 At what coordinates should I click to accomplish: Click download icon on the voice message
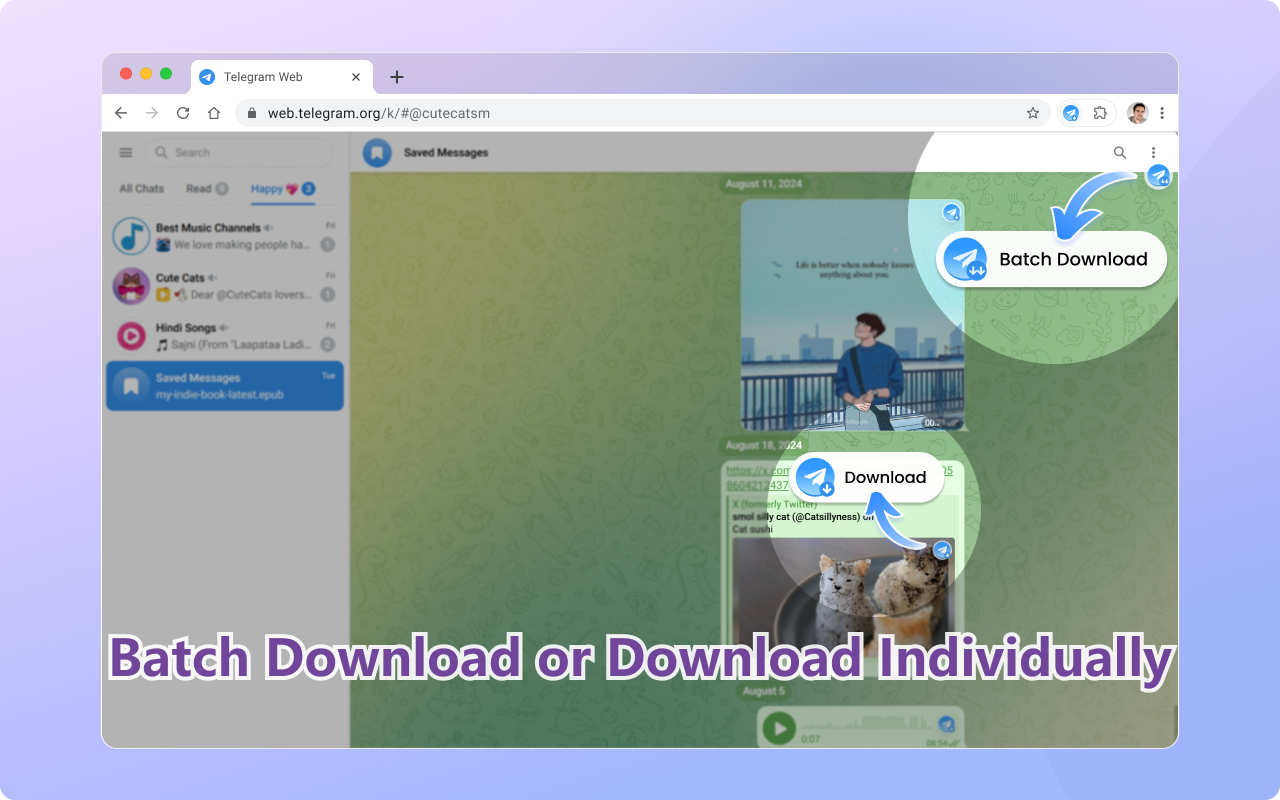pyautogui.click(x=946, y=723)
